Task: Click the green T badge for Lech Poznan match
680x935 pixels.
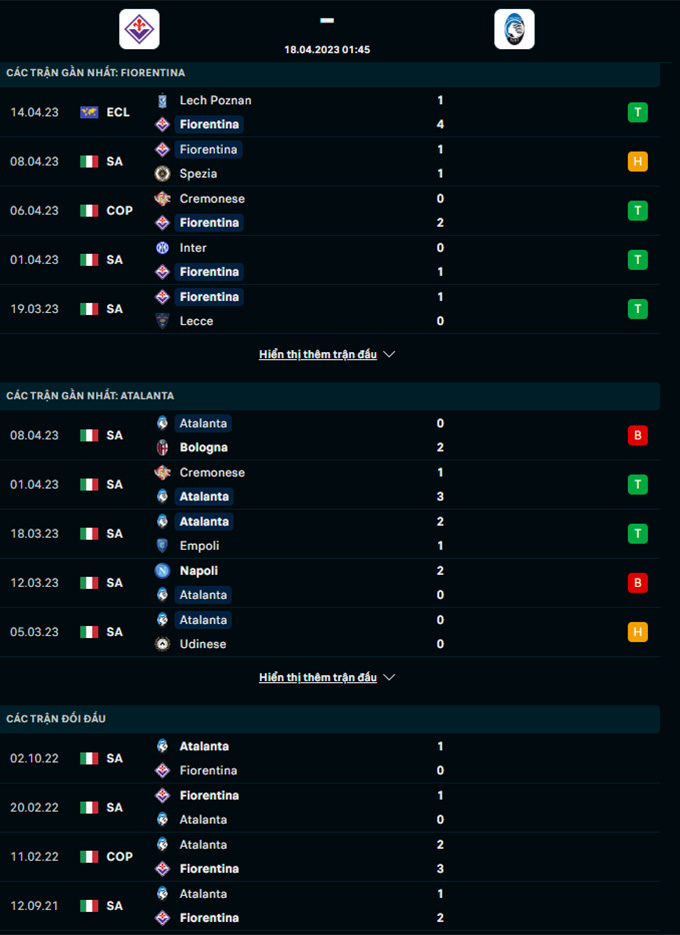Action: (638, 113)
